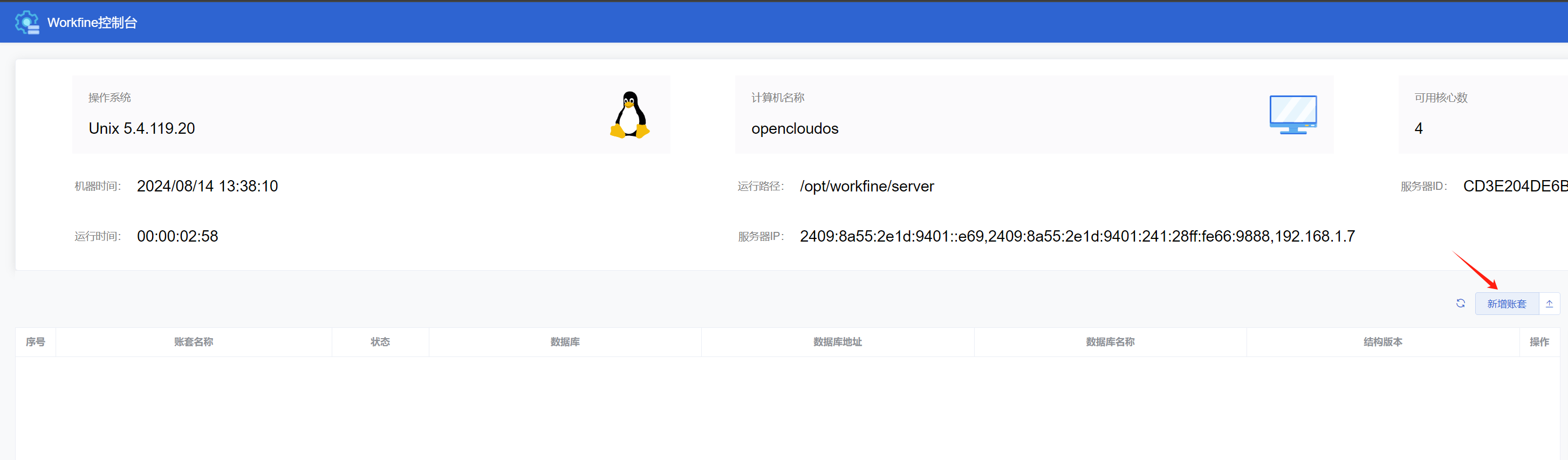Click the Unix 5.4.119.20 system text
Viewport: 1568px width, 460px height.
pos(142,128)
